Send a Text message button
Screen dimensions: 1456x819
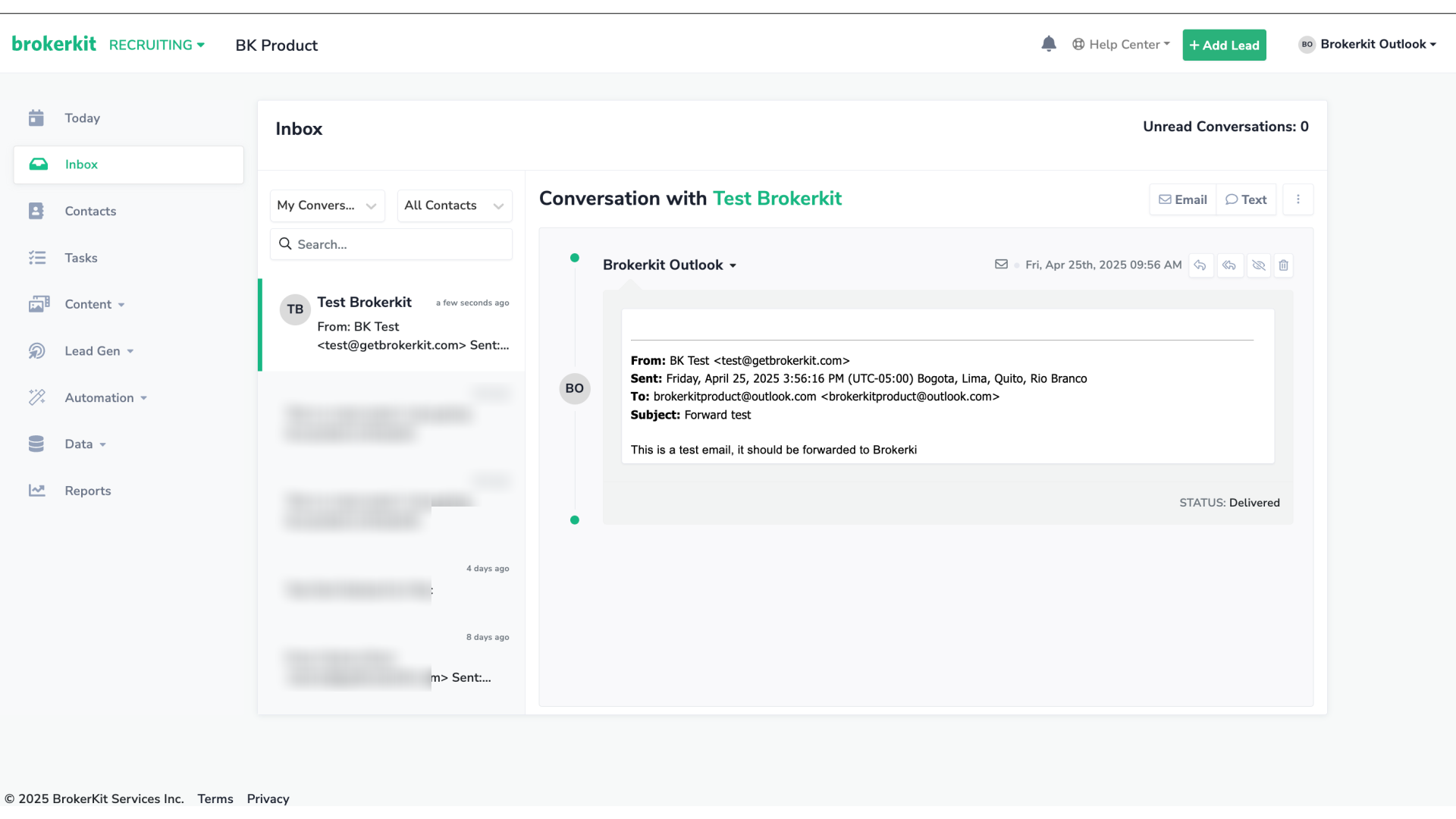tap(1246, 199)
